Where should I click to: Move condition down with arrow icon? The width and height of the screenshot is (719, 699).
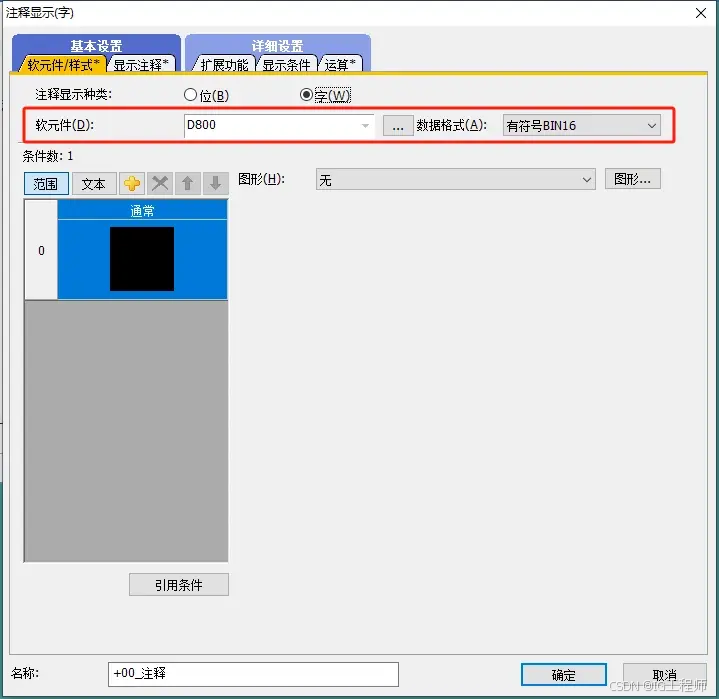[x=216, y=183]
